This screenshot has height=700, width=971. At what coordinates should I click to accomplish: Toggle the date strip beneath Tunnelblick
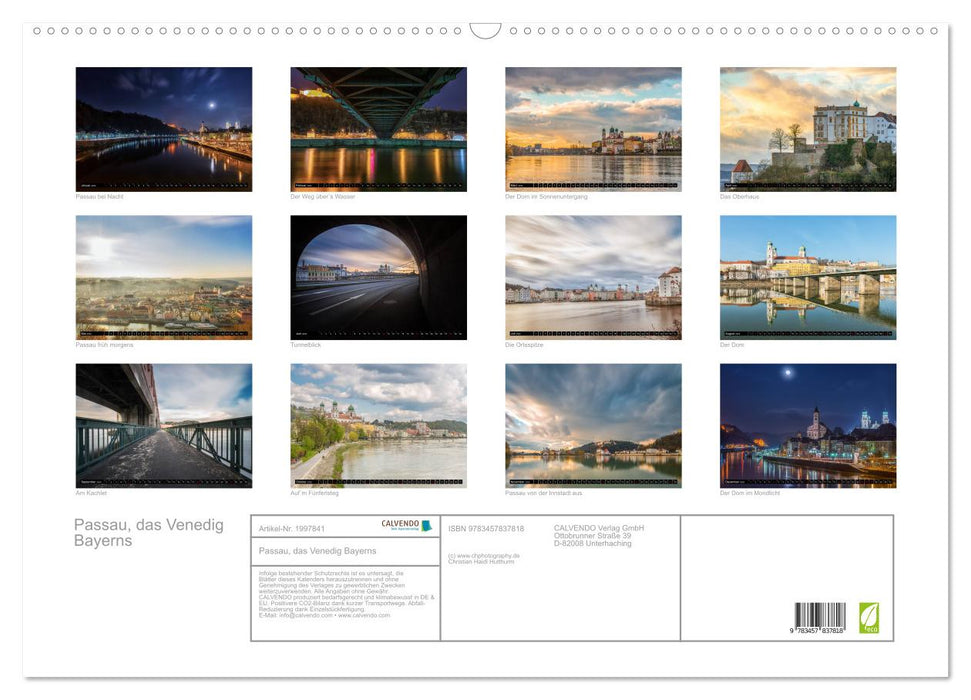(x=378, y=333)
